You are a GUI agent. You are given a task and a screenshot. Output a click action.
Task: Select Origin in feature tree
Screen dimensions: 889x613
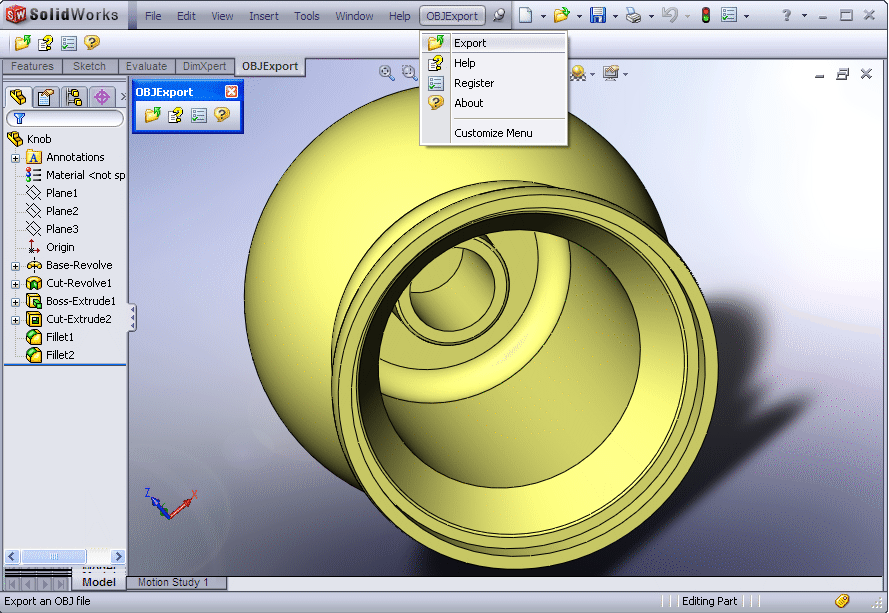(x=60, y=247)
